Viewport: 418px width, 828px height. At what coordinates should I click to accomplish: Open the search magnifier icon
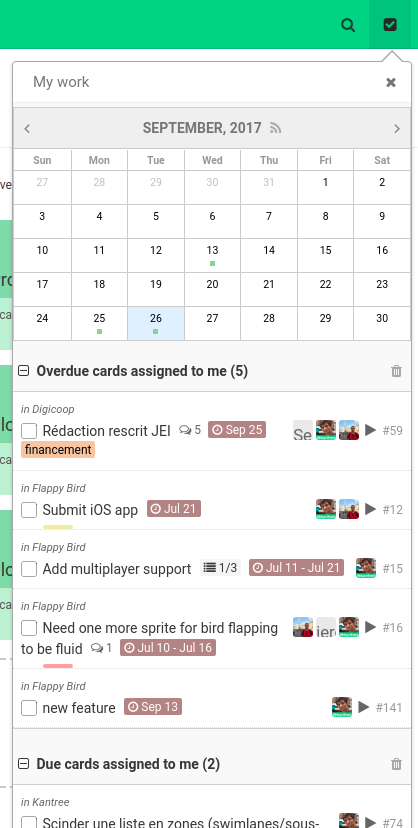(348, 25)
